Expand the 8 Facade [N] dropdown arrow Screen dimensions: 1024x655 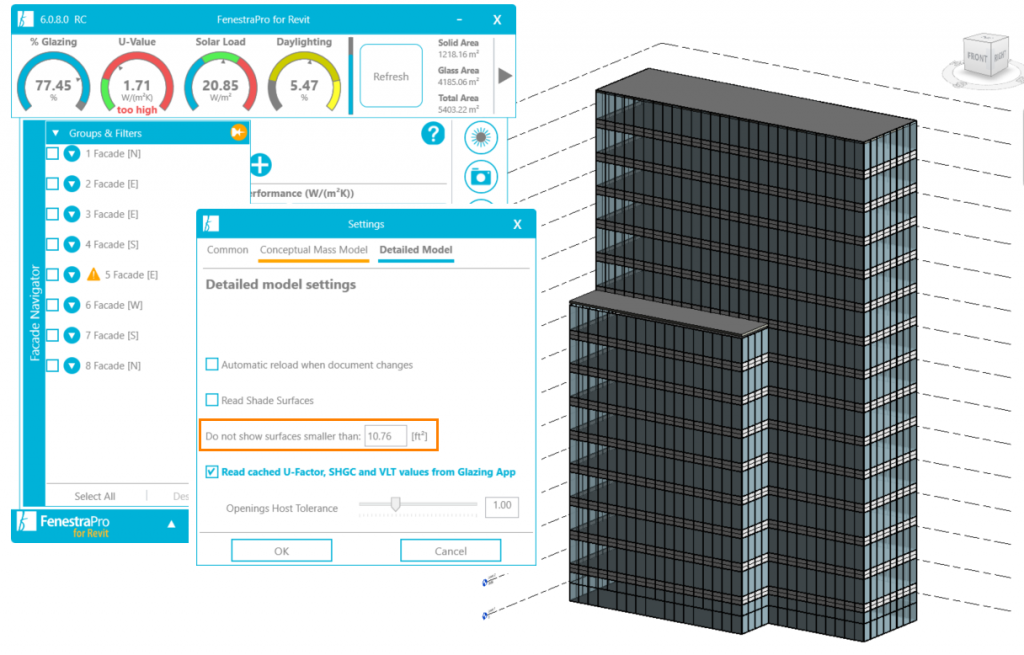(x=72, y=366)
